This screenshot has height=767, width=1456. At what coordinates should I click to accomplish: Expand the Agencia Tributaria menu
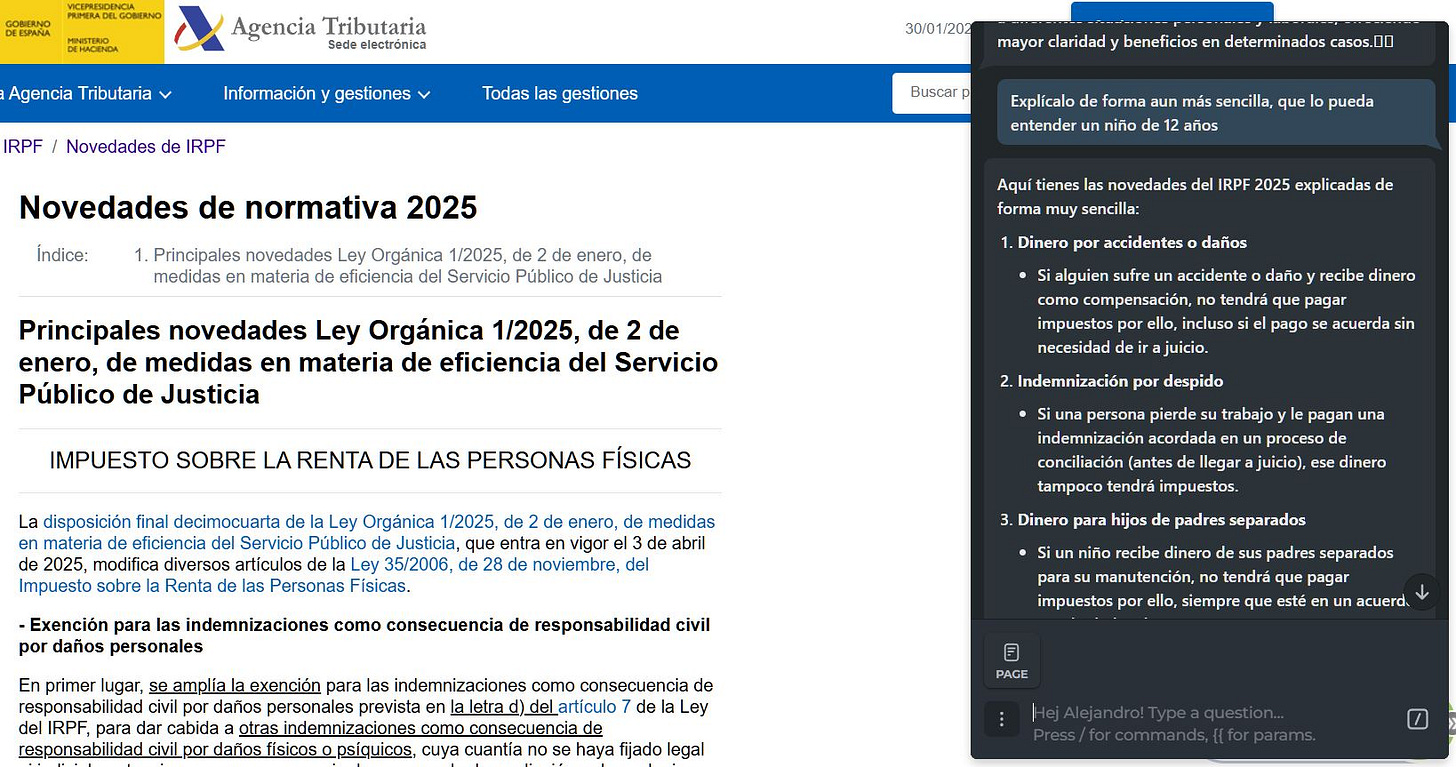point(86,93)
